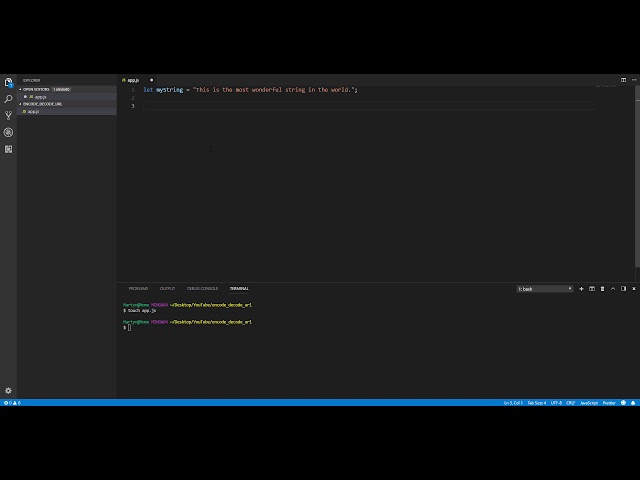Click the let keyword in line 1
Image resolution: width=640 pixels, height=480 pixels.
(x=148, y=90)
